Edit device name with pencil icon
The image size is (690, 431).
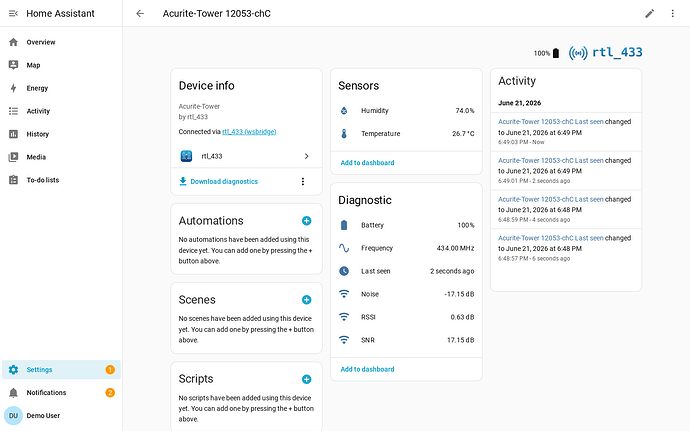point(650,14)
